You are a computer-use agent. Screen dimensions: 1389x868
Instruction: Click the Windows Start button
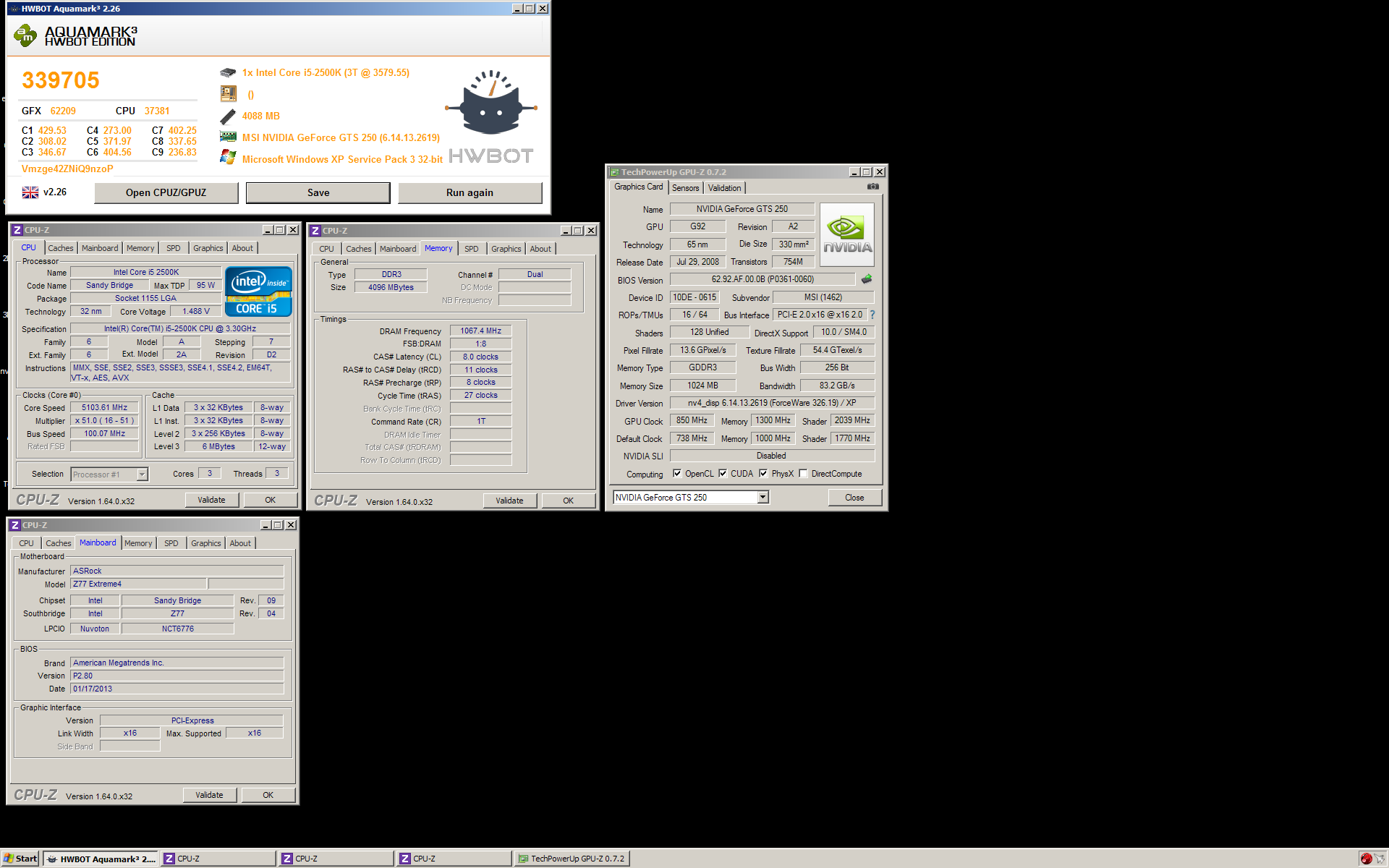pos(20,859)
